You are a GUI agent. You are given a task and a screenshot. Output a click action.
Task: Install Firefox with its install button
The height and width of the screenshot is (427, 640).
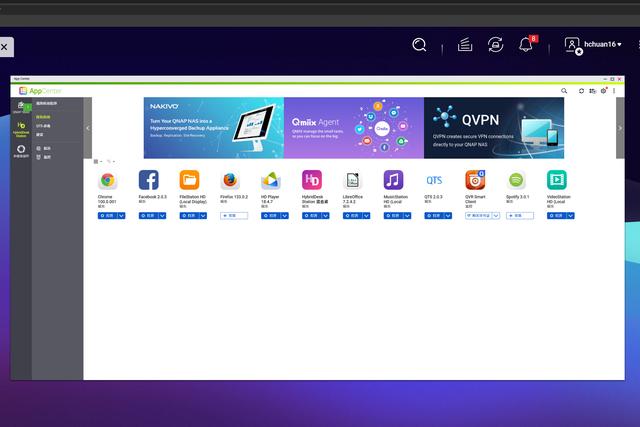click(x=234, y=216)
